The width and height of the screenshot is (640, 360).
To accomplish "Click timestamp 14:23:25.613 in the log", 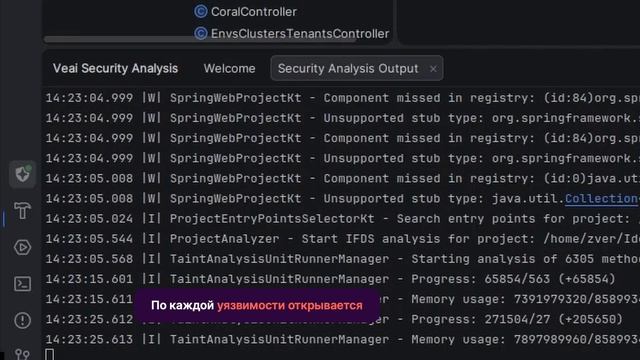I will coord(89,339).
